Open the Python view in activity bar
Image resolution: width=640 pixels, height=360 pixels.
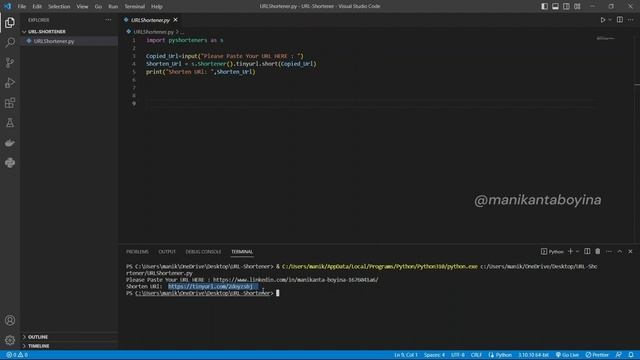tap(10, 162)
